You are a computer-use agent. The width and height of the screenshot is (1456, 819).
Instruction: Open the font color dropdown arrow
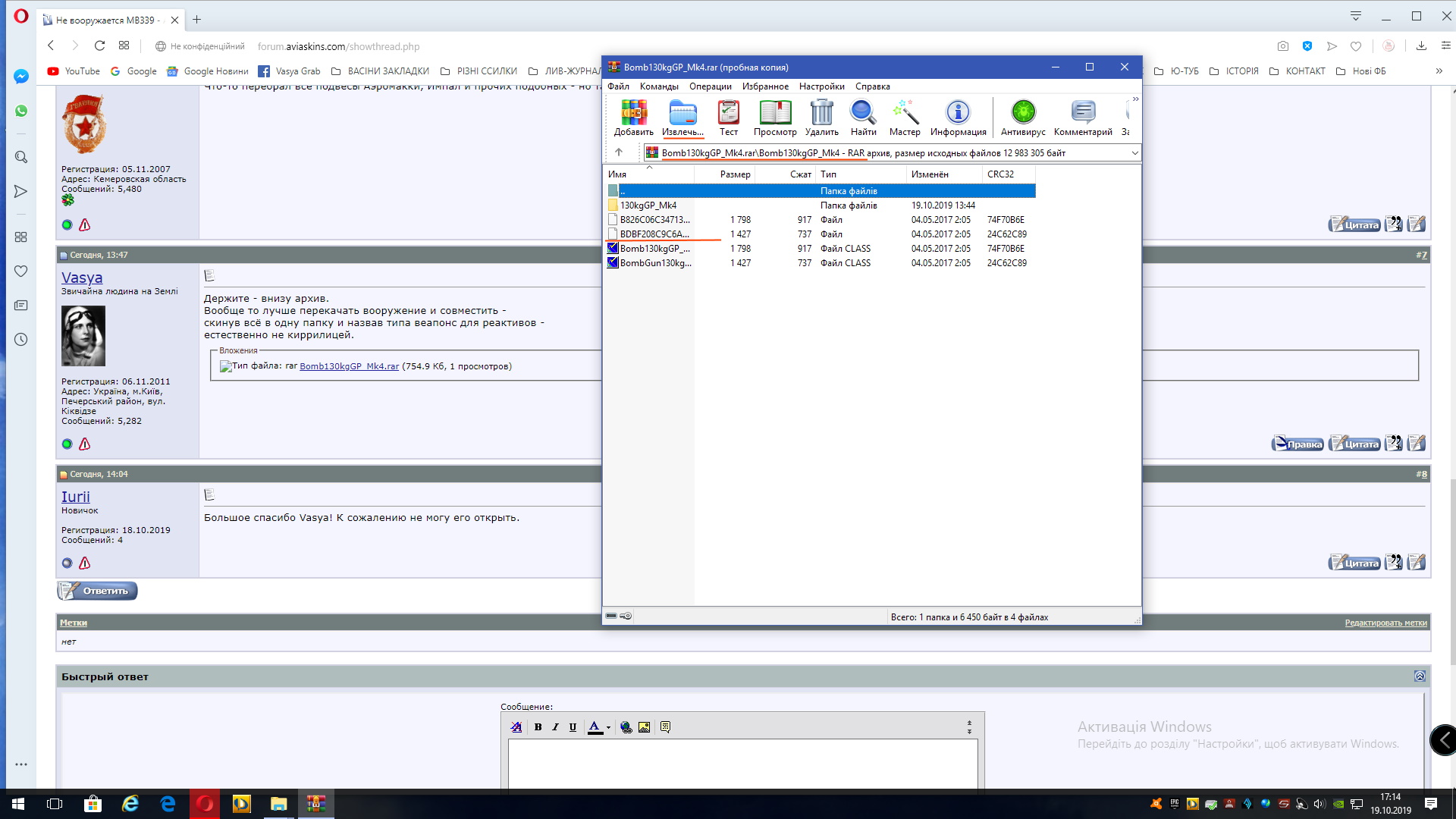[608, 728]
